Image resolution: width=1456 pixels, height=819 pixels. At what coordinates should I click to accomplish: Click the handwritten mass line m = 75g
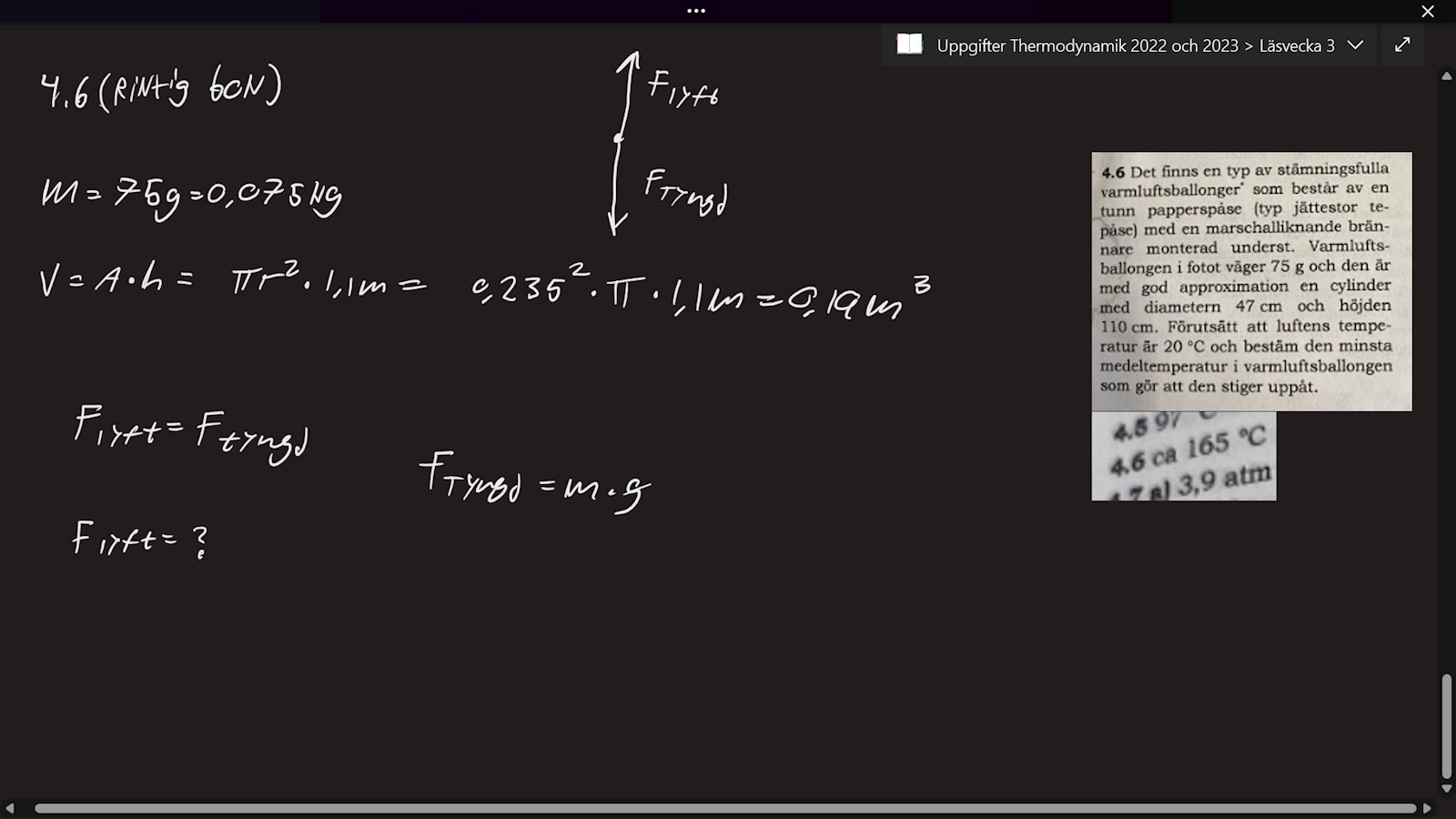(x=191, y=195)
